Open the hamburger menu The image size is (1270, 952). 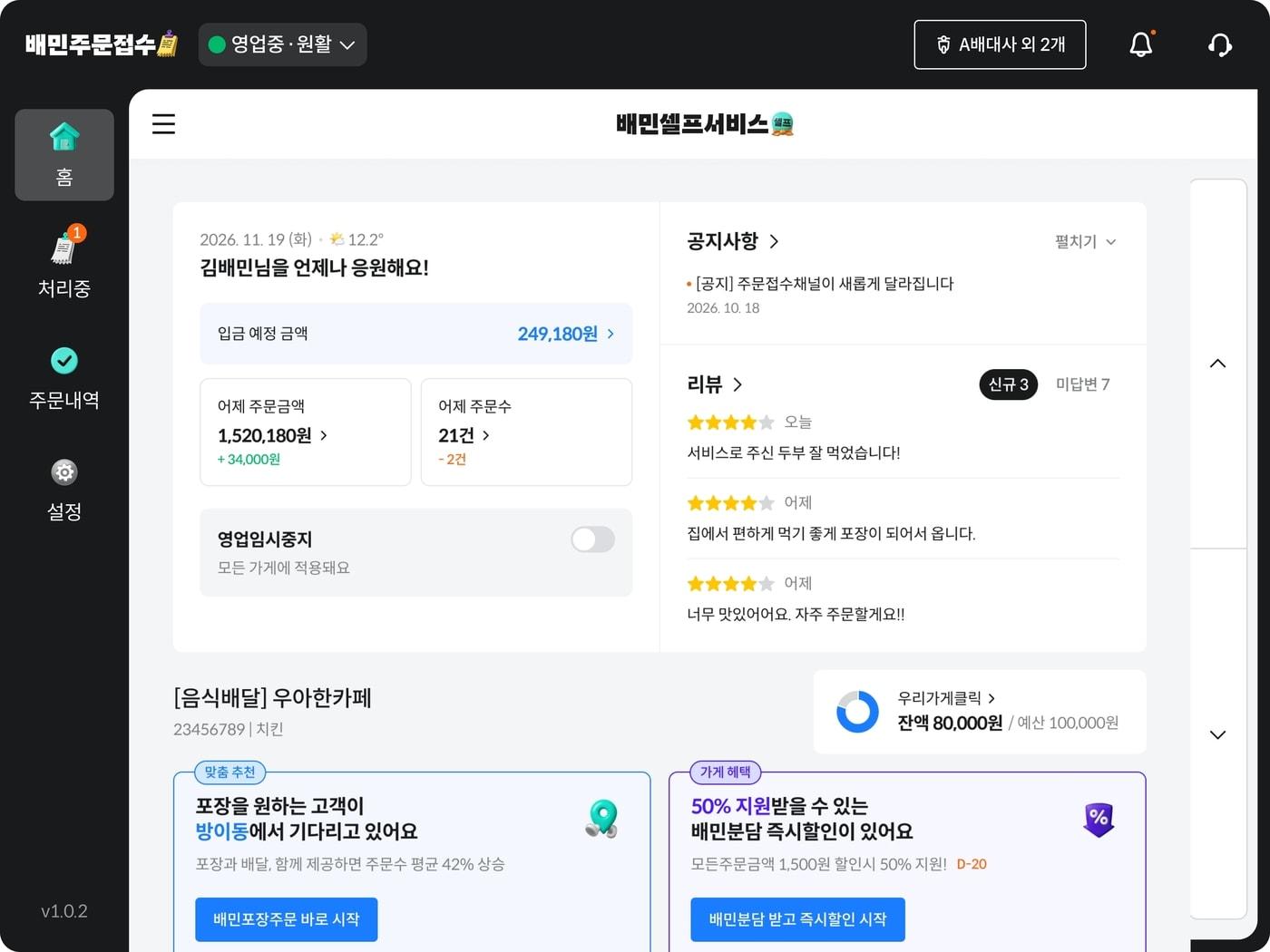pyautogui.click(x=163, y=124)
